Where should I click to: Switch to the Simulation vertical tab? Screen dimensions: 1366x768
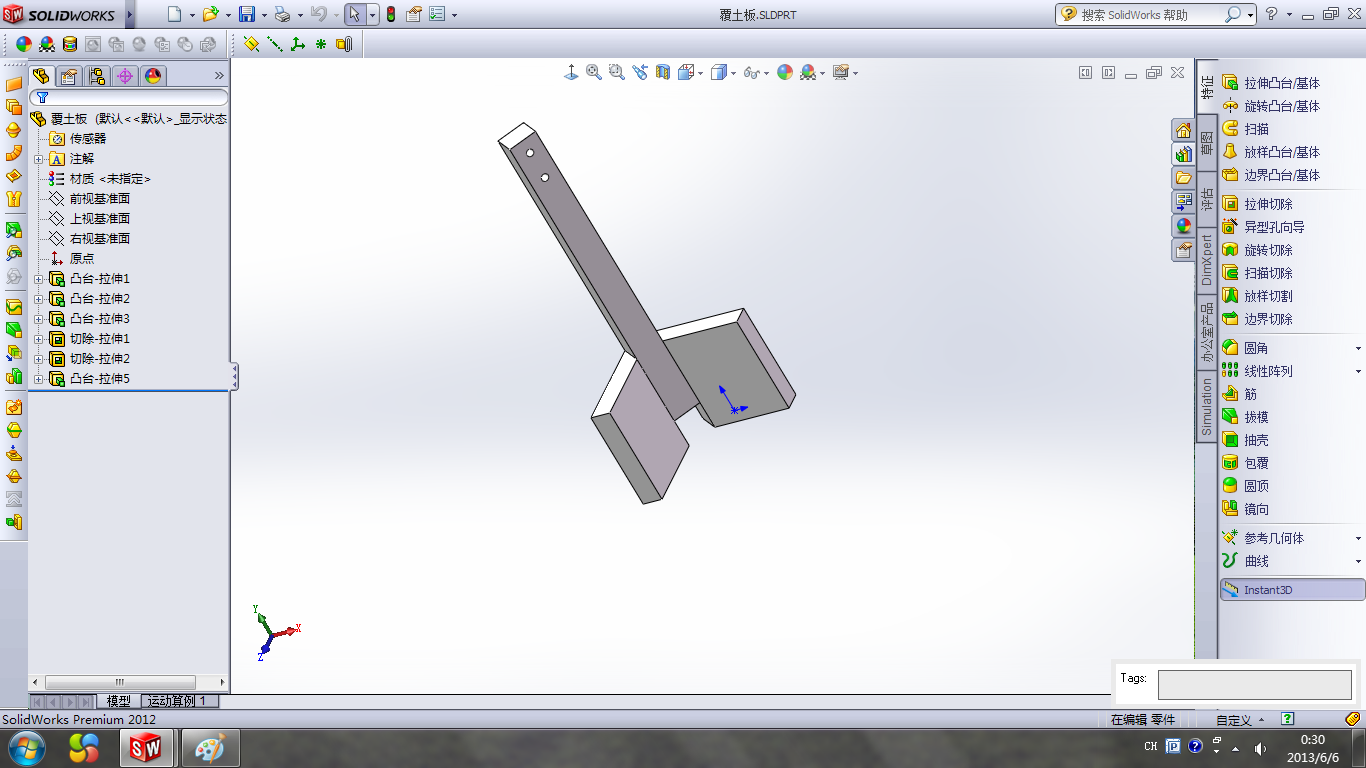1207,407
